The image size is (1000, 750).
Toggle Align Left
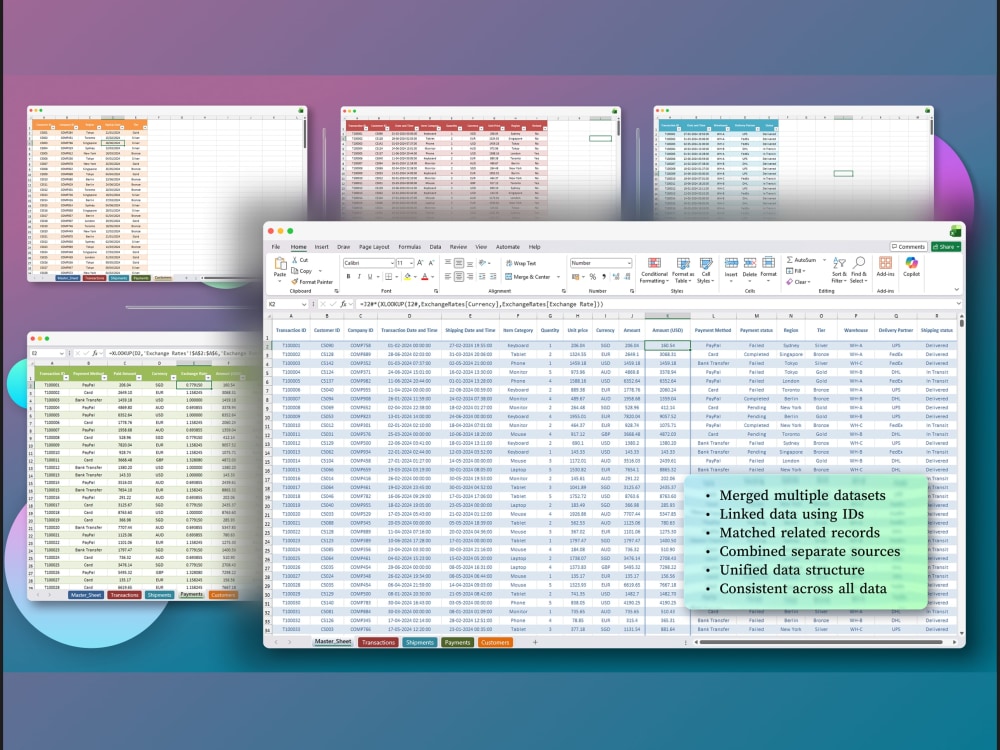tap(448, 276)
